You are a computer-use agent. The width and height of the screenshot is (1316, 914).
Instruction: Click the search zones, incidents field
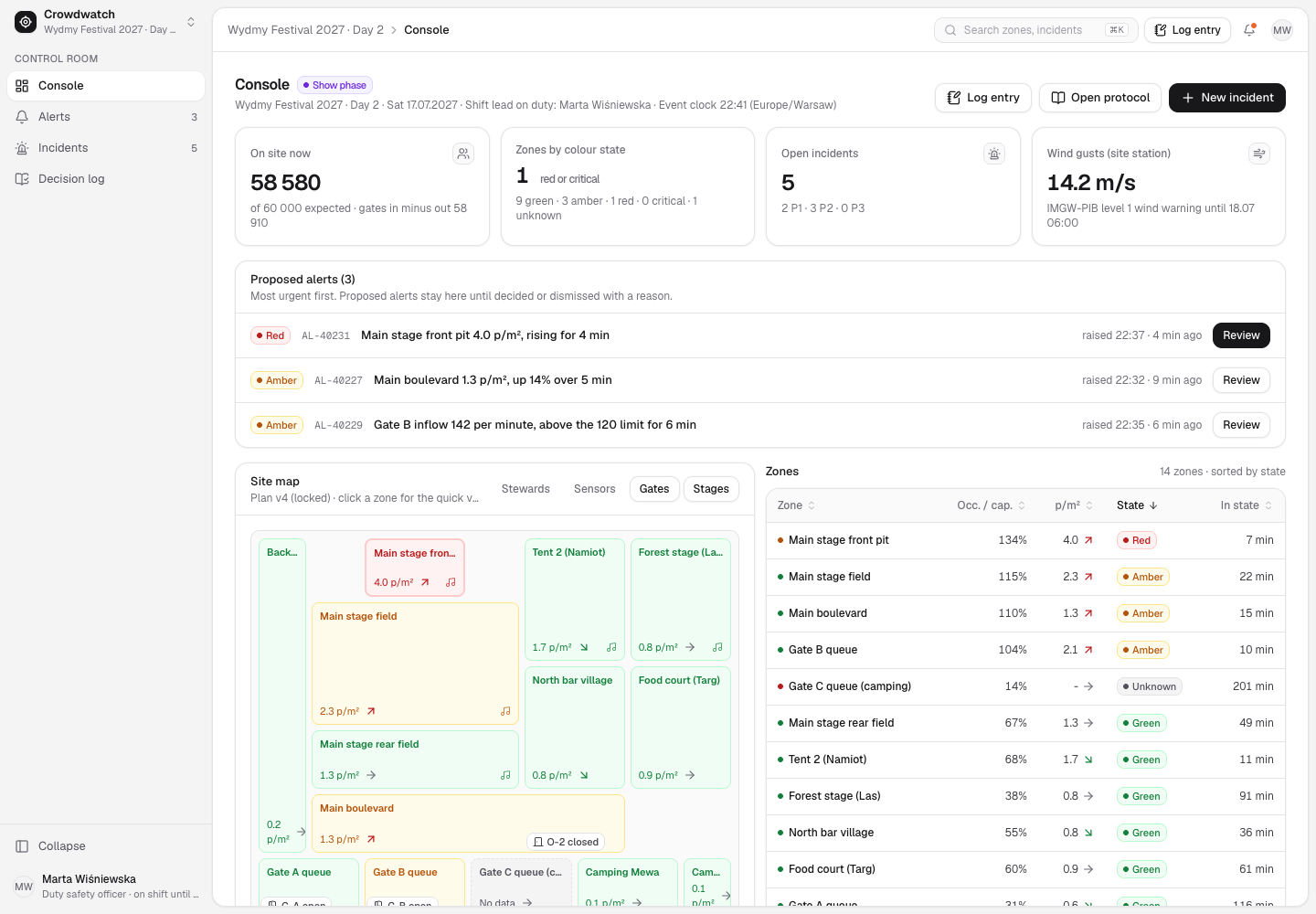tap(1035, 30)
